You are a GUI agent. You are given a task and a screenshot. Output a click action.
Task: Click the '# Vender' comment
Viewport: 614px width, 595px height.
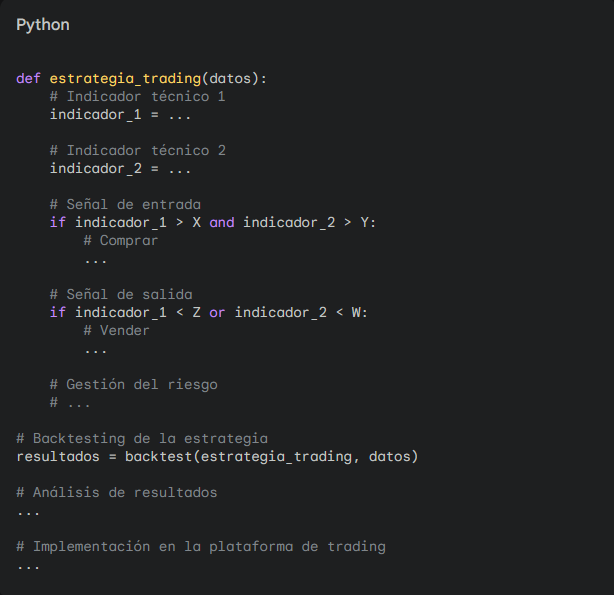[x=116, y=330]
